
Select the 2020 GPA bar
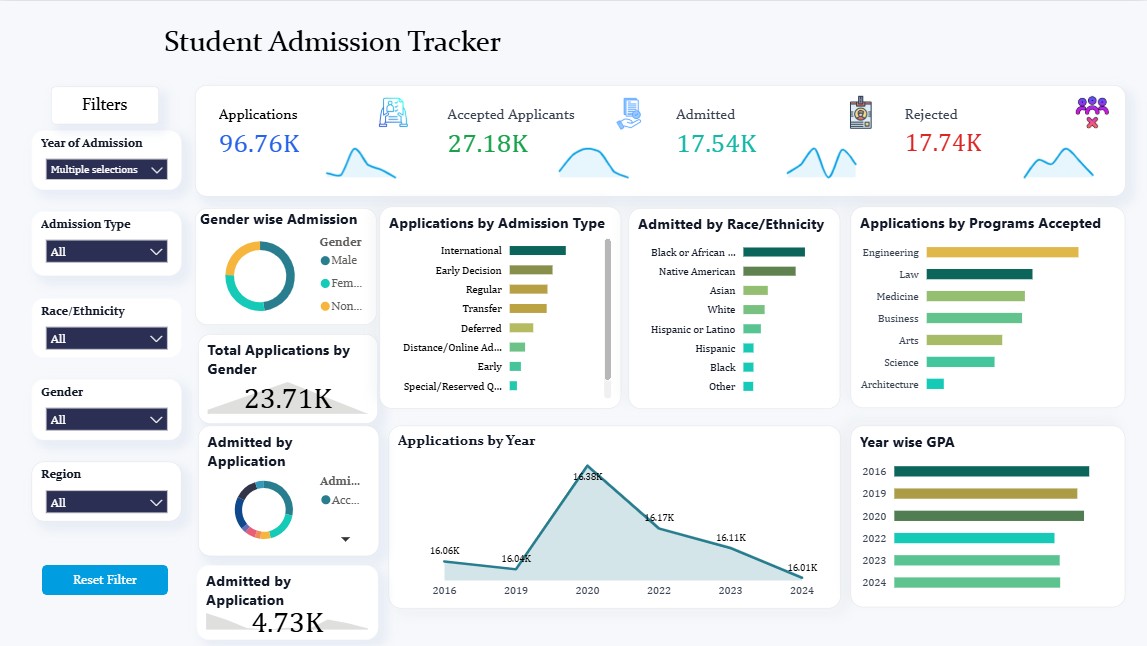click(989, 516)
